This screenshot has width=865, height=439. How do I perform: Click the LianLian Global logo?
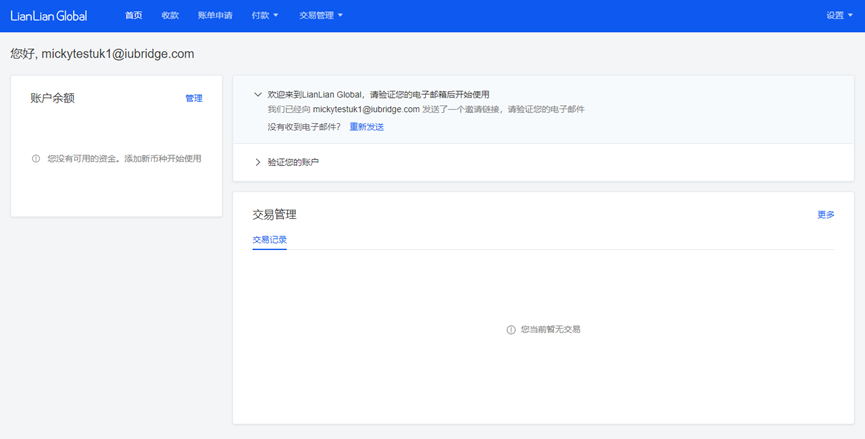(x=49, y=16)
